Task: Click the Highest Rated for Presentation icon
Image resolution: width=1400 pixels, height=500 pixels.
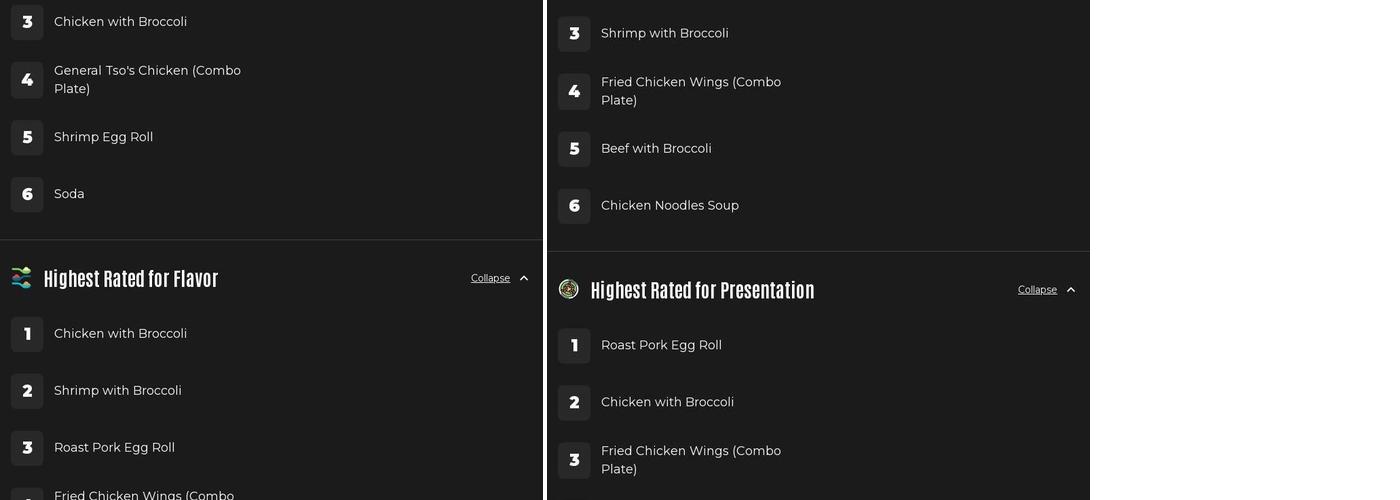Action: point(568,289)
